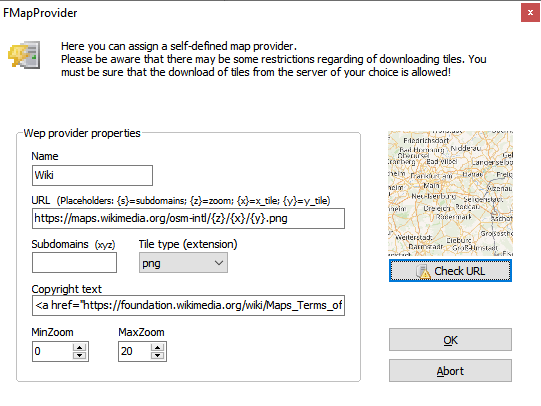Click the MinZoom value field
The height and width of the screenshot is (406, 541).
pos(52,351)
